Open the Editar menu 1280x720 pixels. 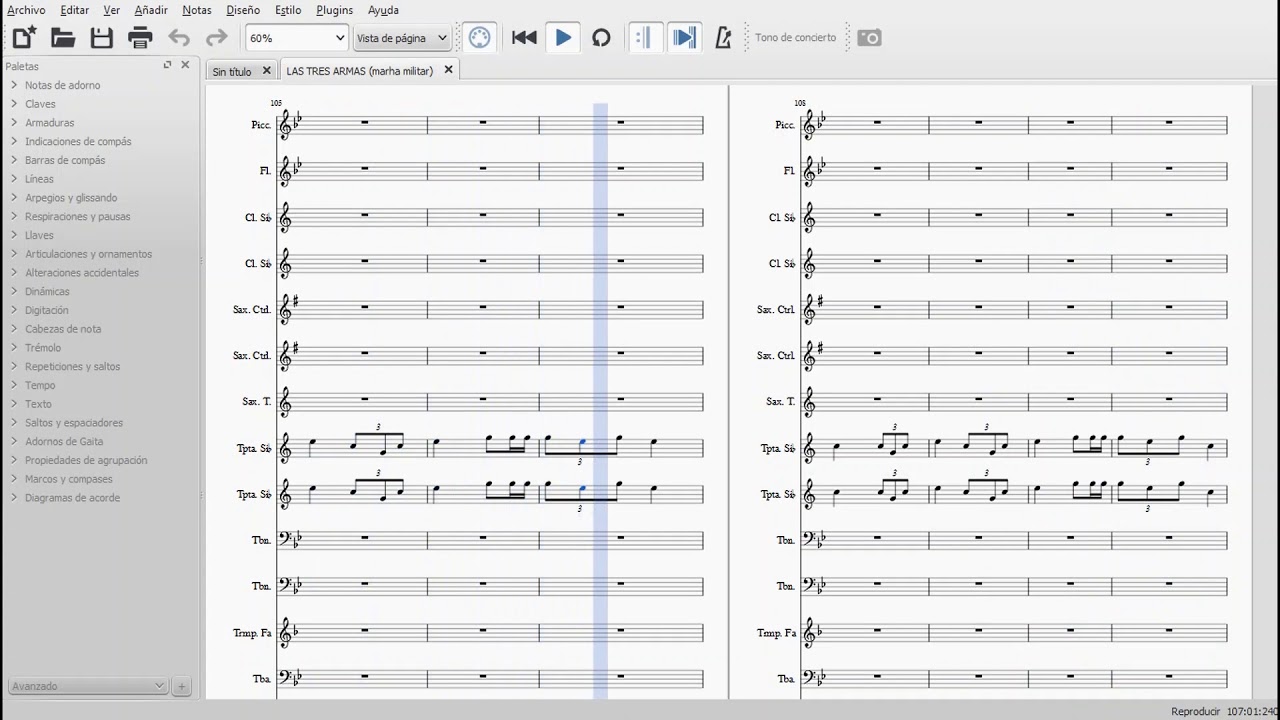click(75, 10)
